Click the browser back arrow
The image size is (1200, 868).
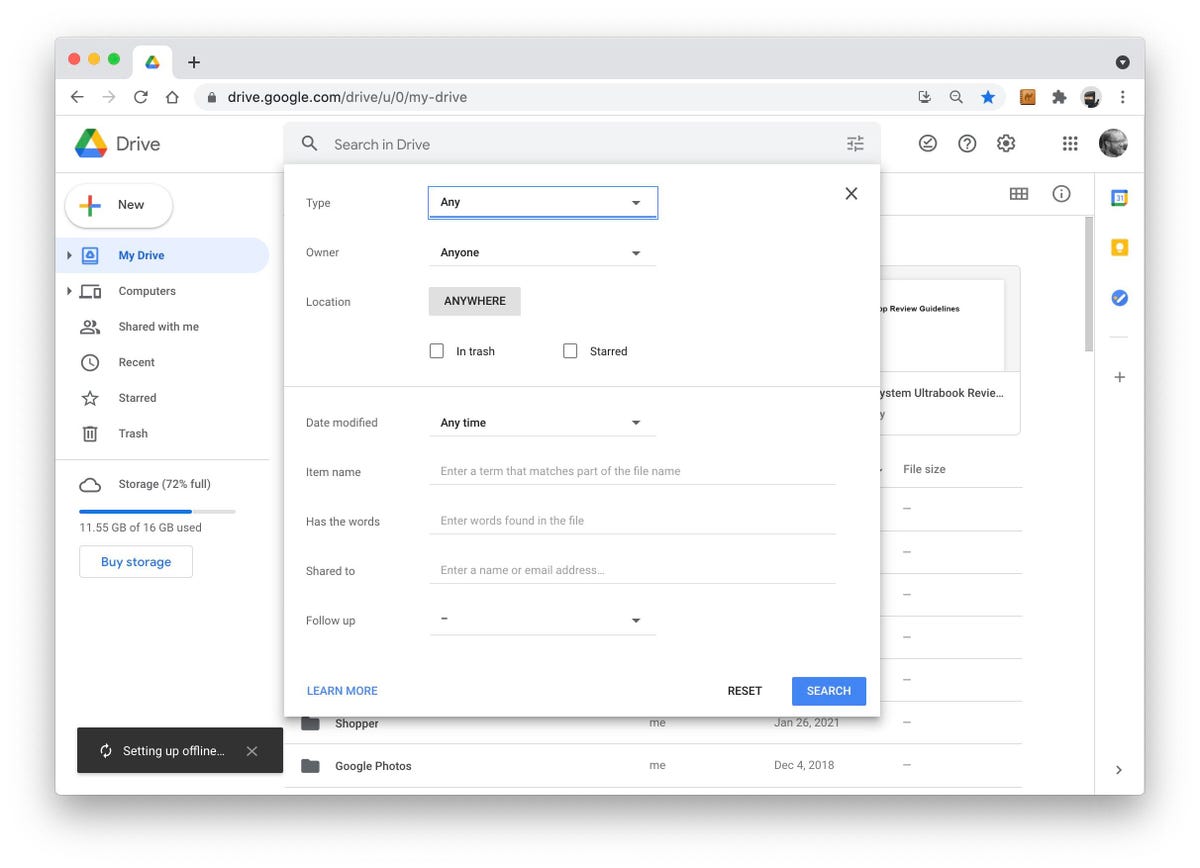pos(77,97)
